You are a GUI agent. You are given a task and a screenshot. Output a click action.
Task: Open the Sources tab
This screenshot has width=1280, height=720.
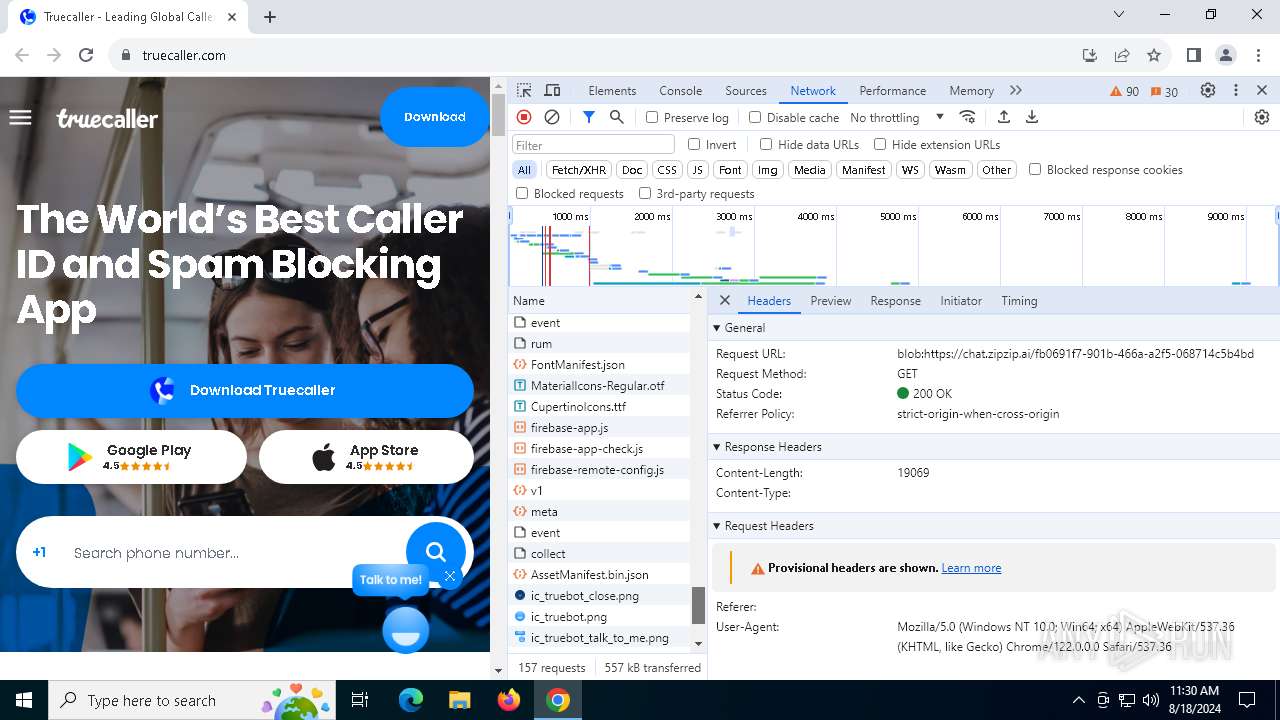pos(746,91)
